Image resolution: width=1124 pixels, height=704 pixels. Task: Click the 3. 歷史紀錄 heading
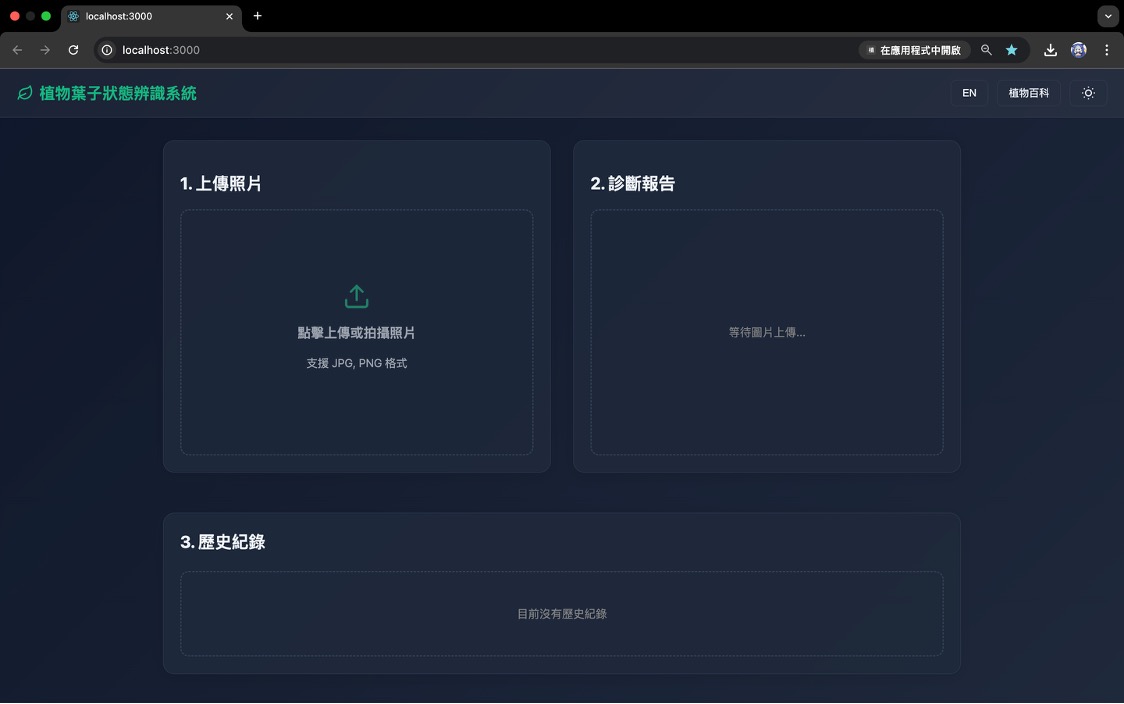222,542
